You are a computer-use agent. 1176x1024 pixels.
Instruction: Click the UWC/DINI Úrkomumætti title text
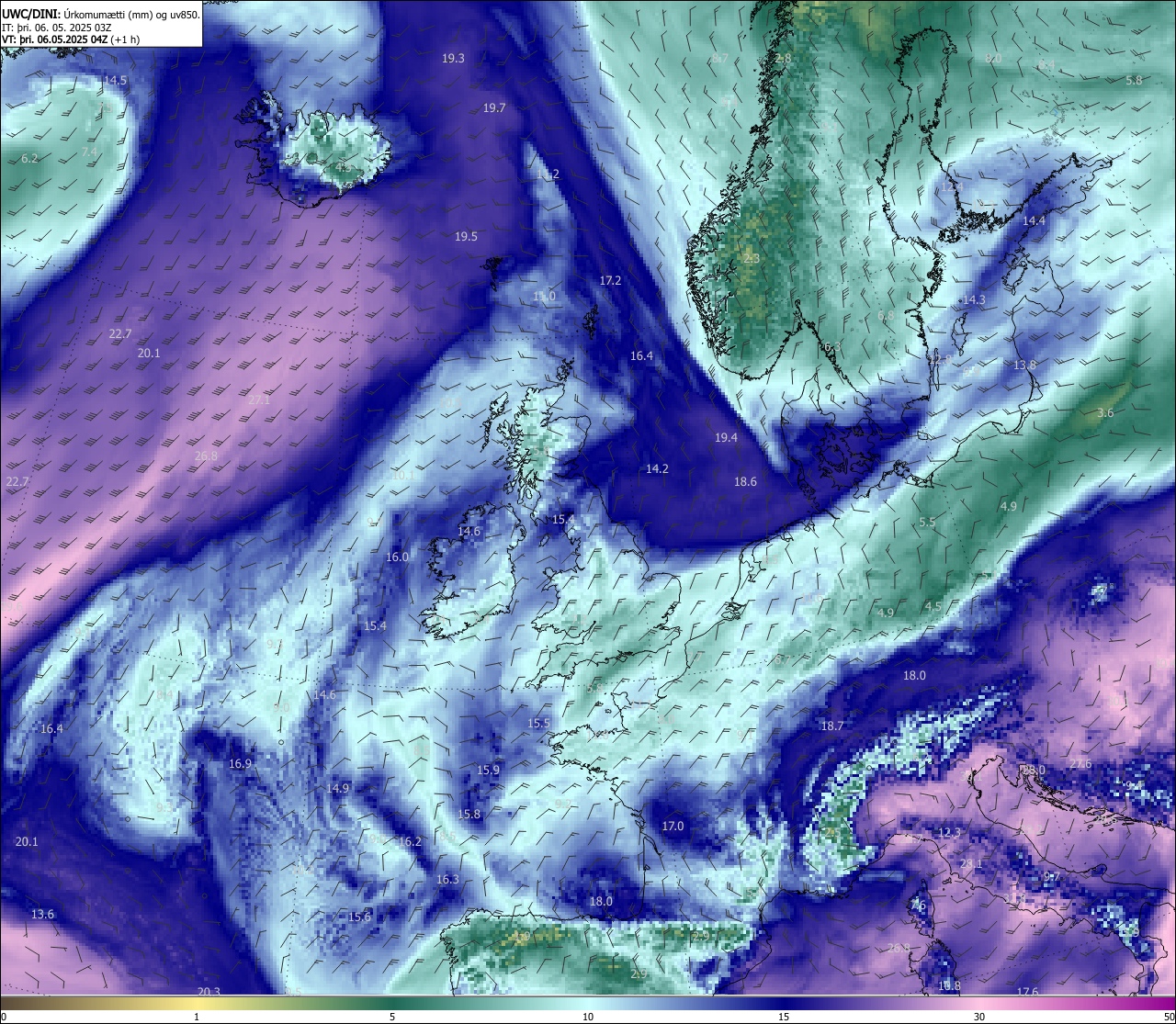[x=101, y=14]
